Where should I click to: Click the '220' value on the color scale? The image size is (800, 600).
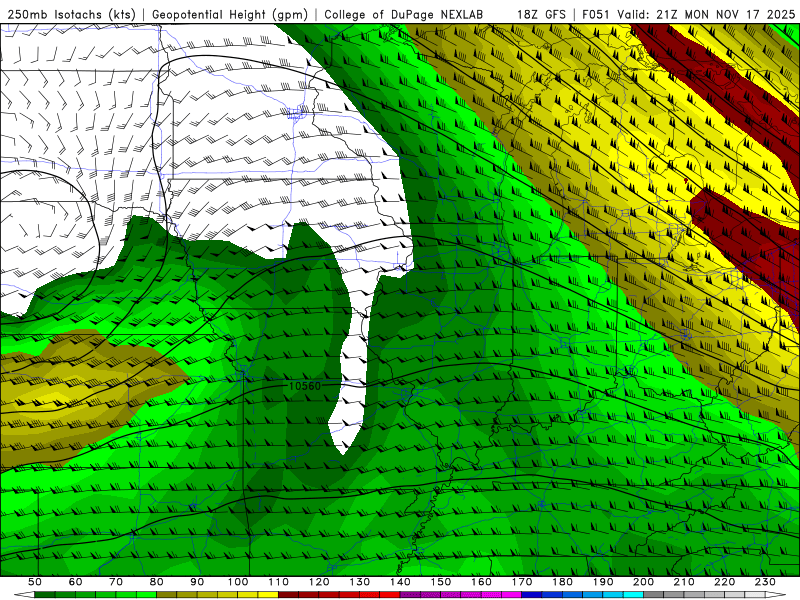(724, 582)
